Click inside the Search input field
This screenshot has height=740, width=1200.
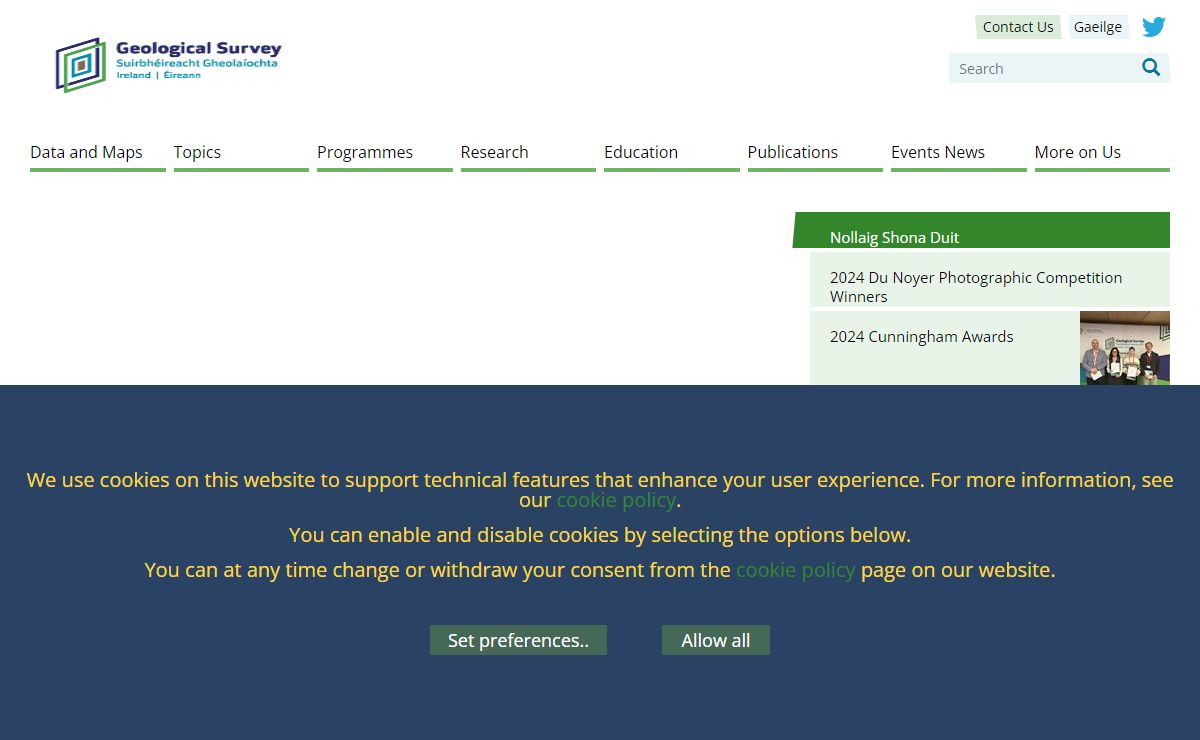[1040, 69]
